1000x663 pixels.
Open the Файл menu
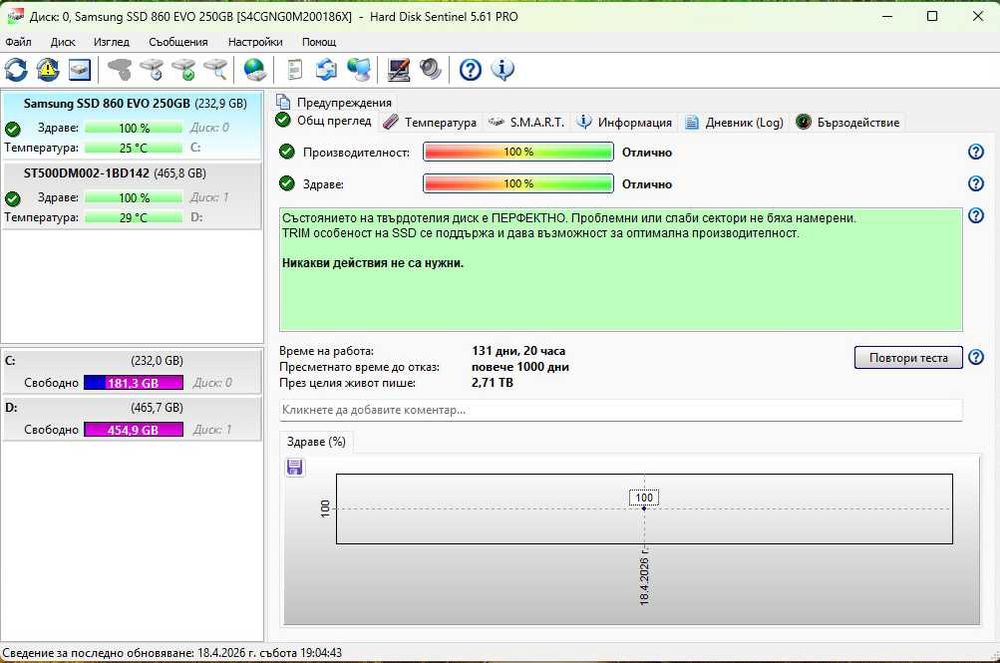pyautogui.click(x=18, y=42)
